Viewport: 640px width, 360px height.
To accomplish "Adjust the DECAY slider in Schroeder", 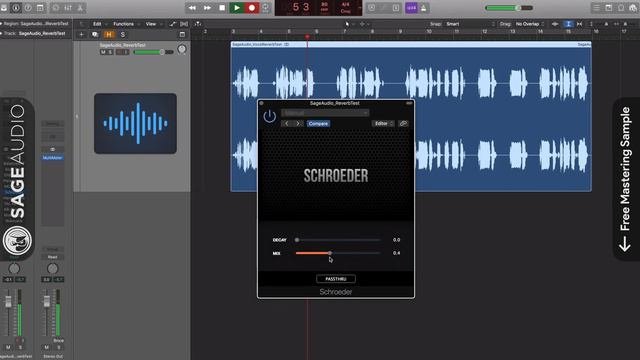I will tap(338, 240).
